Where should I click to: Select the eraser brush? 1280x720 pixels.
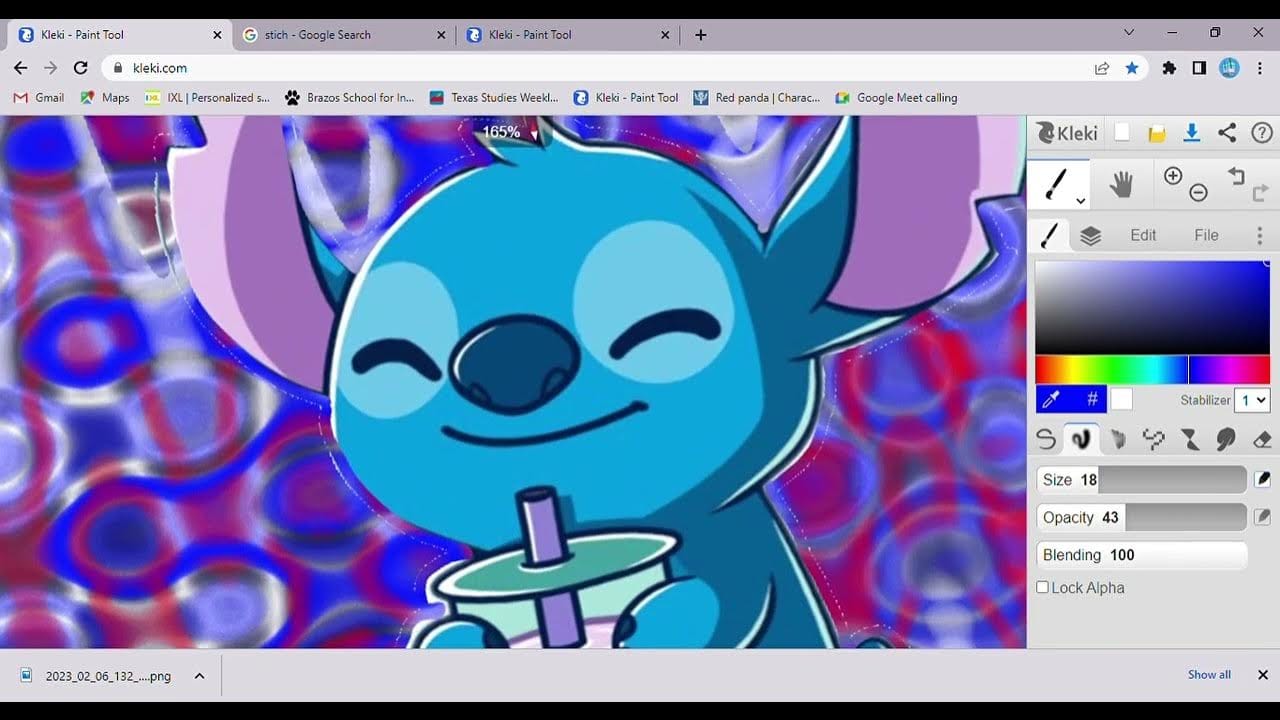click(1262, 438)
